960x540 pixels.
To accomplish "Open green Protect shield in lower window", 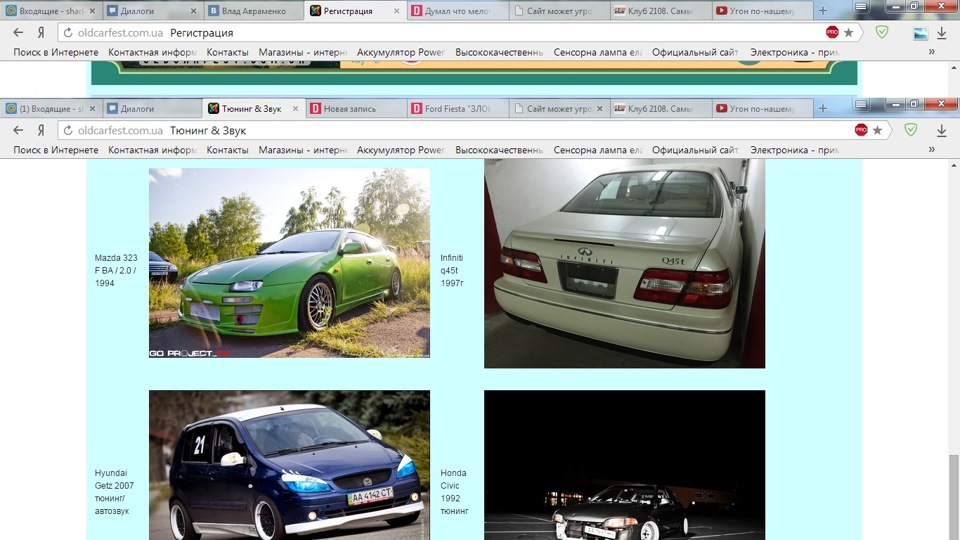I will [911, 129].
